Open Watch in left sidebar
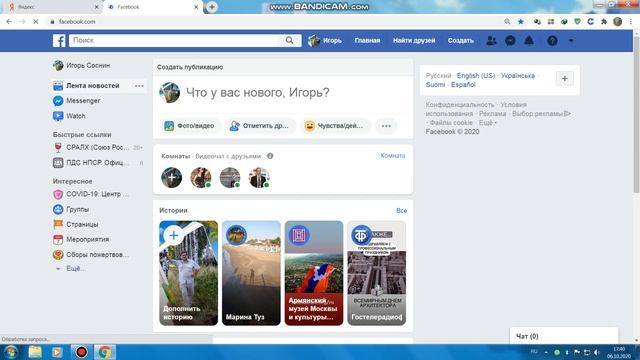The height and width of the screenshot is (360, 640). pos(69,116)
